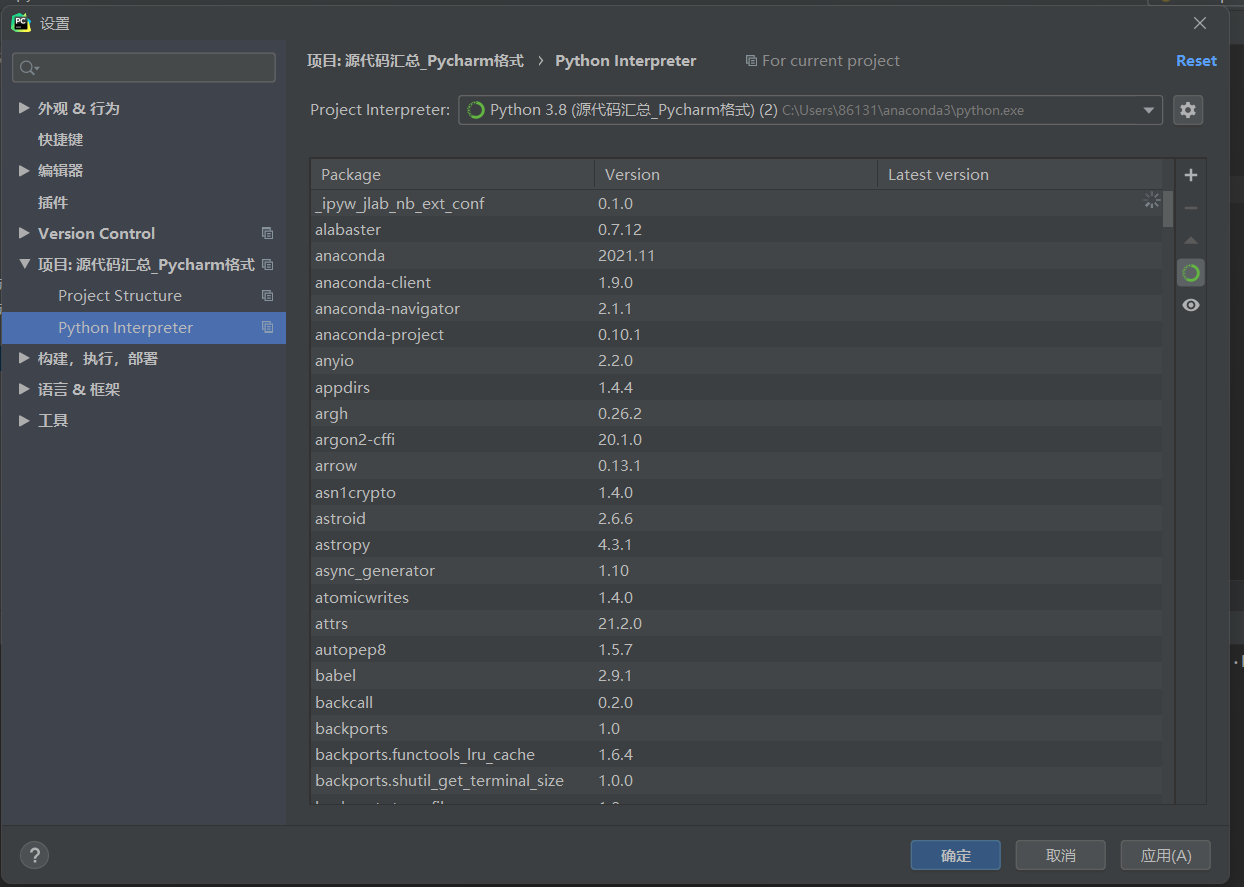Viewport: 1244px width, 887px height.
Task: Click the search magnifier icon in settings
Action: [28, 68]
